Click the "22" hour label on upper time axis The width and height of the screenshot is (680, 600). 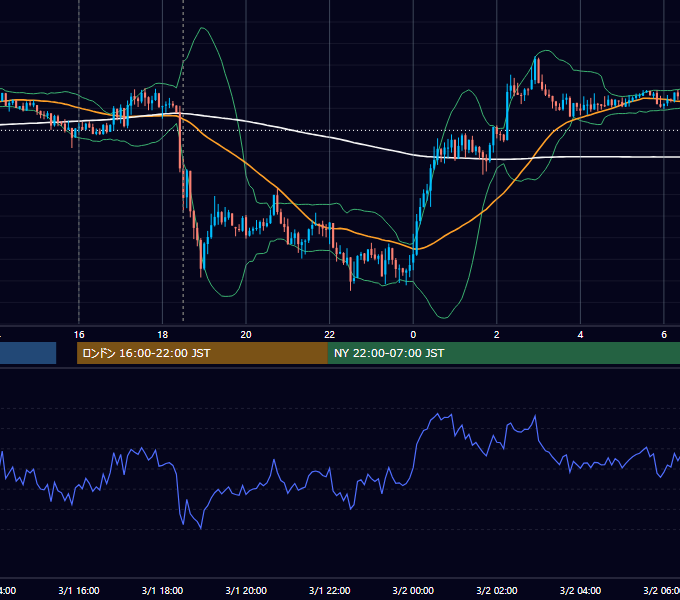(x=330, y=335)
